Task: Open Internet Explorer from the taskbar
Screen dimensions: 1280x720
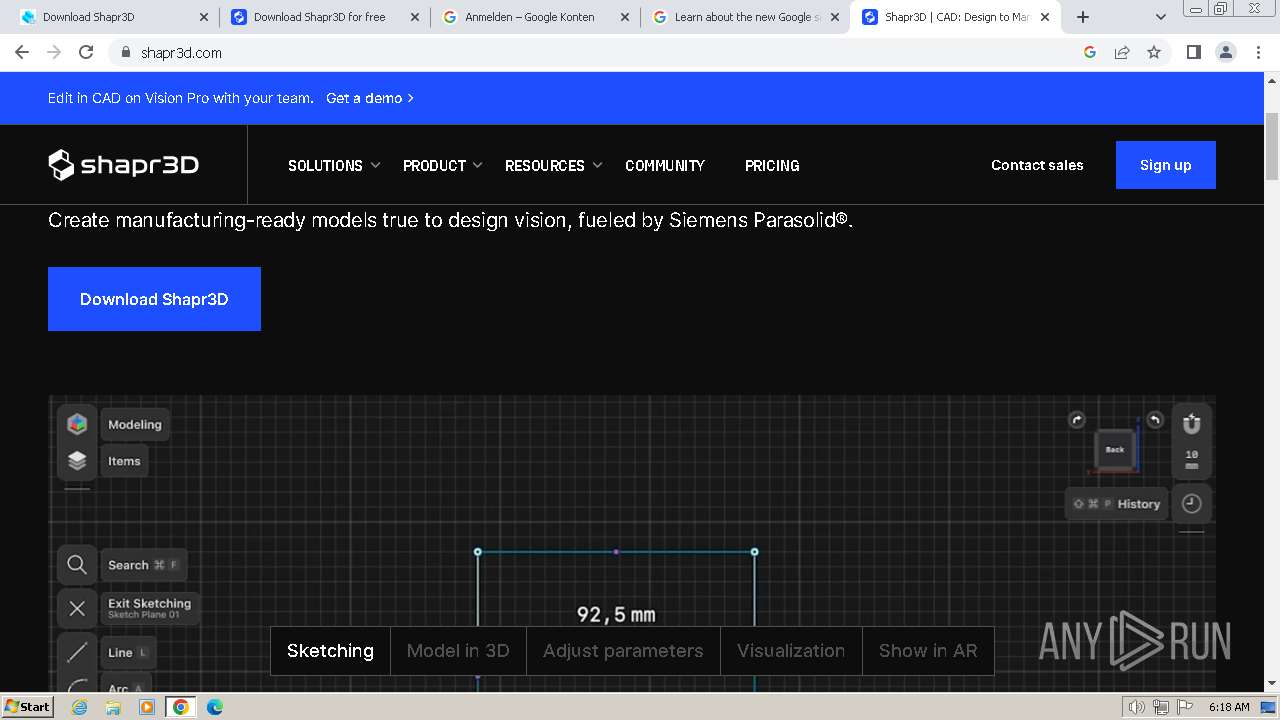Action: (x=79, y=707)
